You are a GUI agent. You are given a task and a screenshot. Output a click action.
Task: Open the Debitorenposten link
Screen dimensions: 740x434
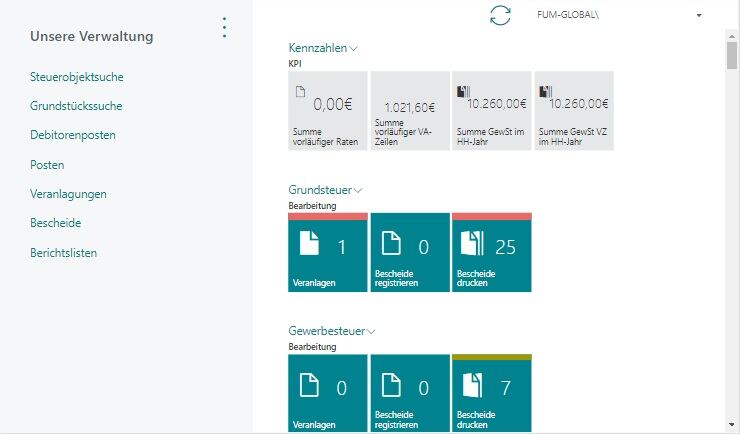click(x=72, y=135)
